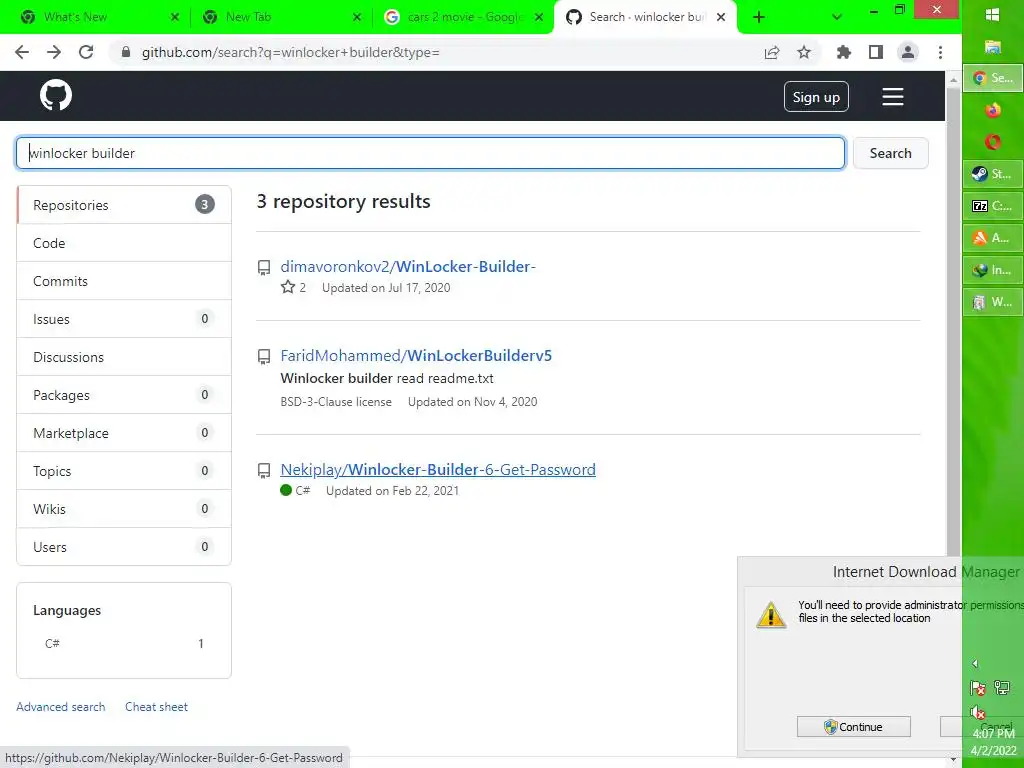Screen dimensions: 1024x768
Task: Go back using the browser back arrow
Action: click(22, 52)
